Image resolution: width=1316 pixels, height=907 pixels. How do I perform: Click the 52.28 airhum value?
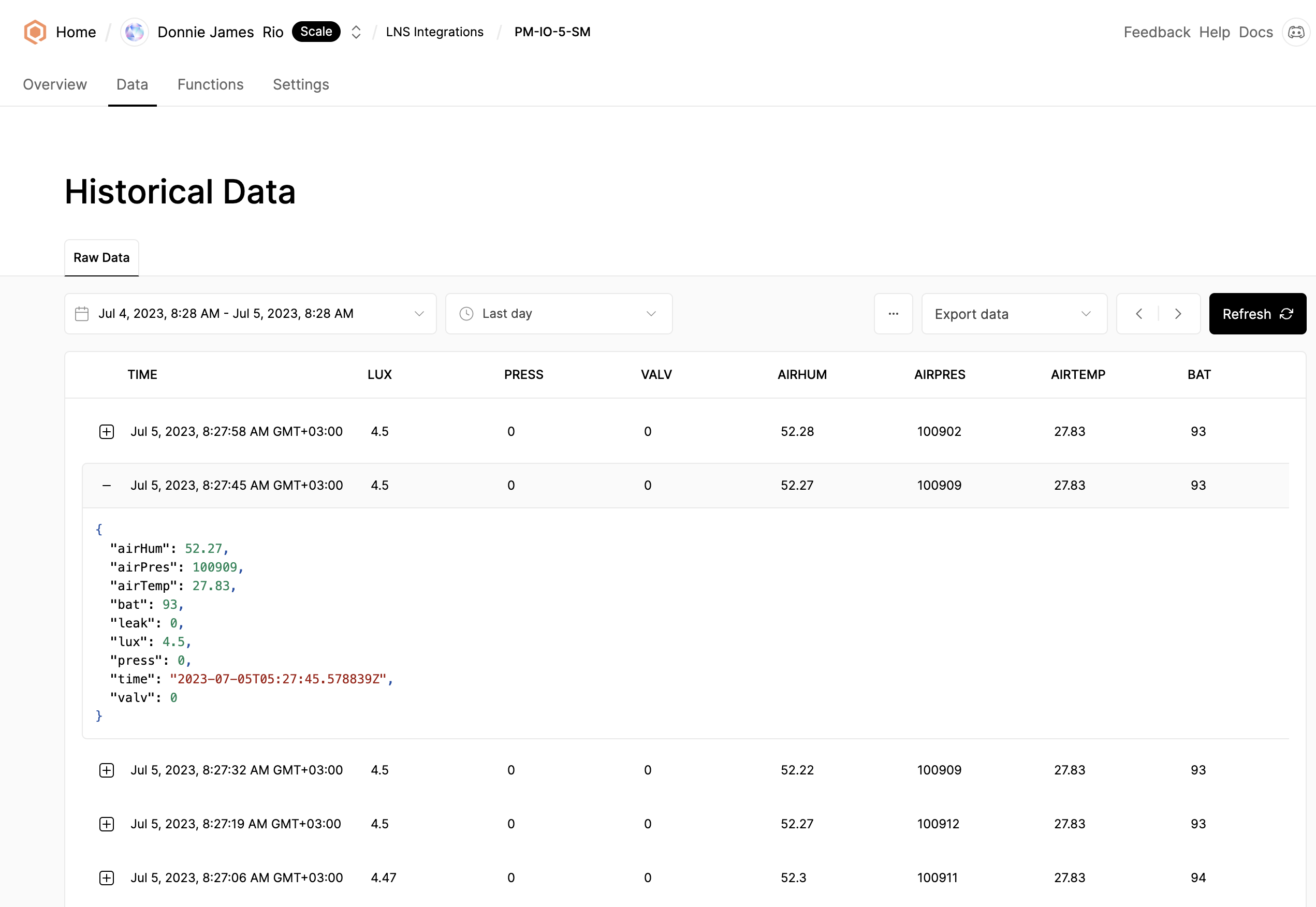click(x=797, y=431)
